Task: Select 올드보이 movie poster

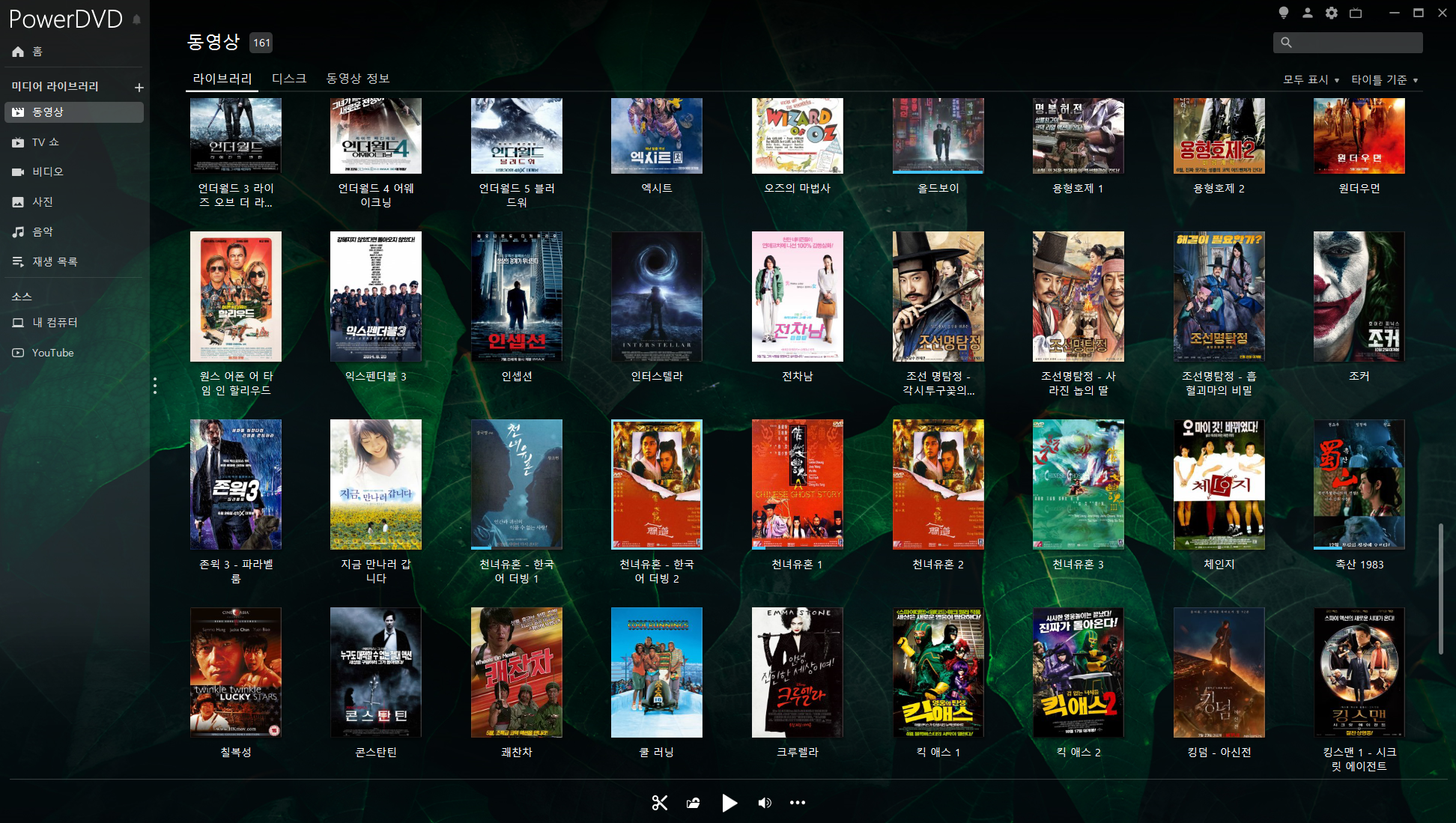Action: click(938, 136)
